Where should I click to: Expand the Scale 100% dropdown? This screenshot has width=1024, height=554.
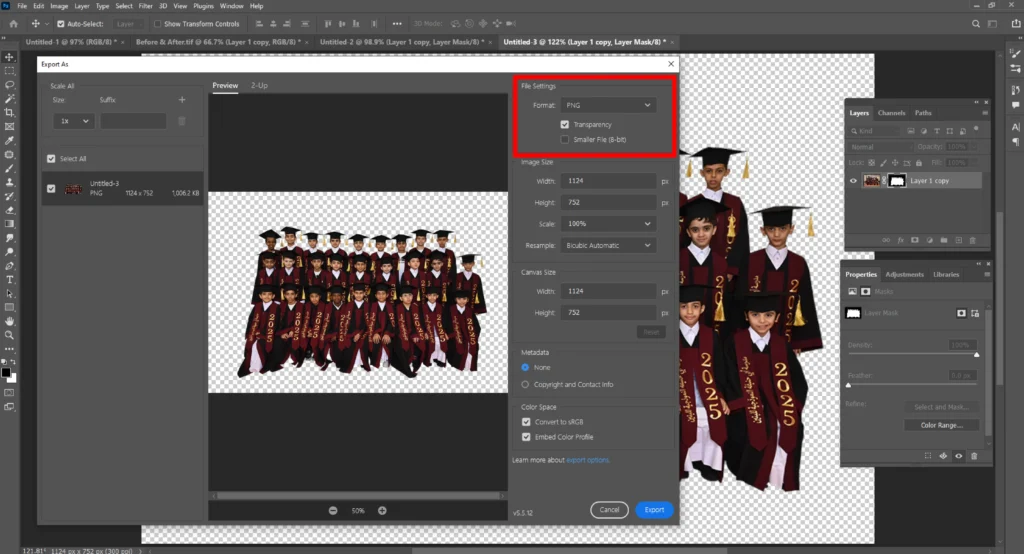[x=607, y=224]
